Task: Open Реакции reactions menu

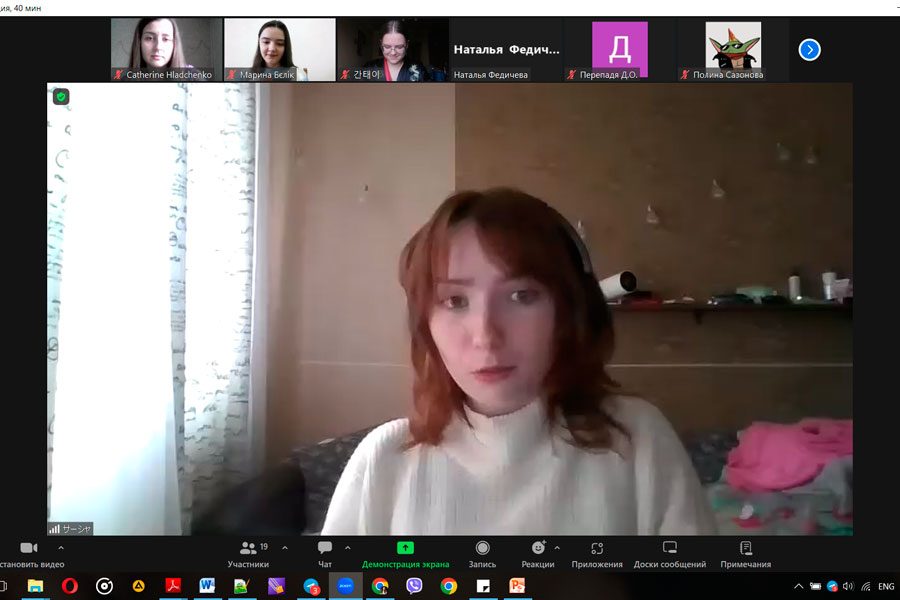Action: [x=538, y=555]
